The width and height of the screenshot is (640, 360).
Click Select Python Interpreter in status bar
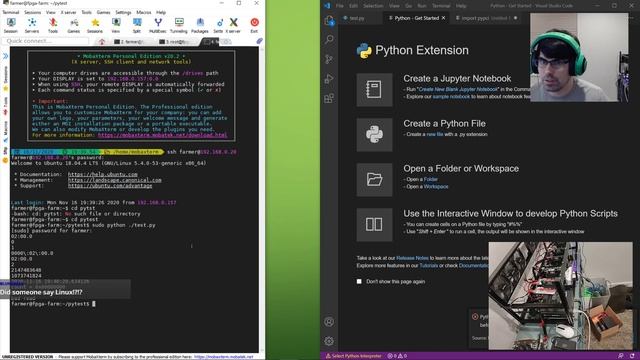pyautogui.click(x=353, y=356)
